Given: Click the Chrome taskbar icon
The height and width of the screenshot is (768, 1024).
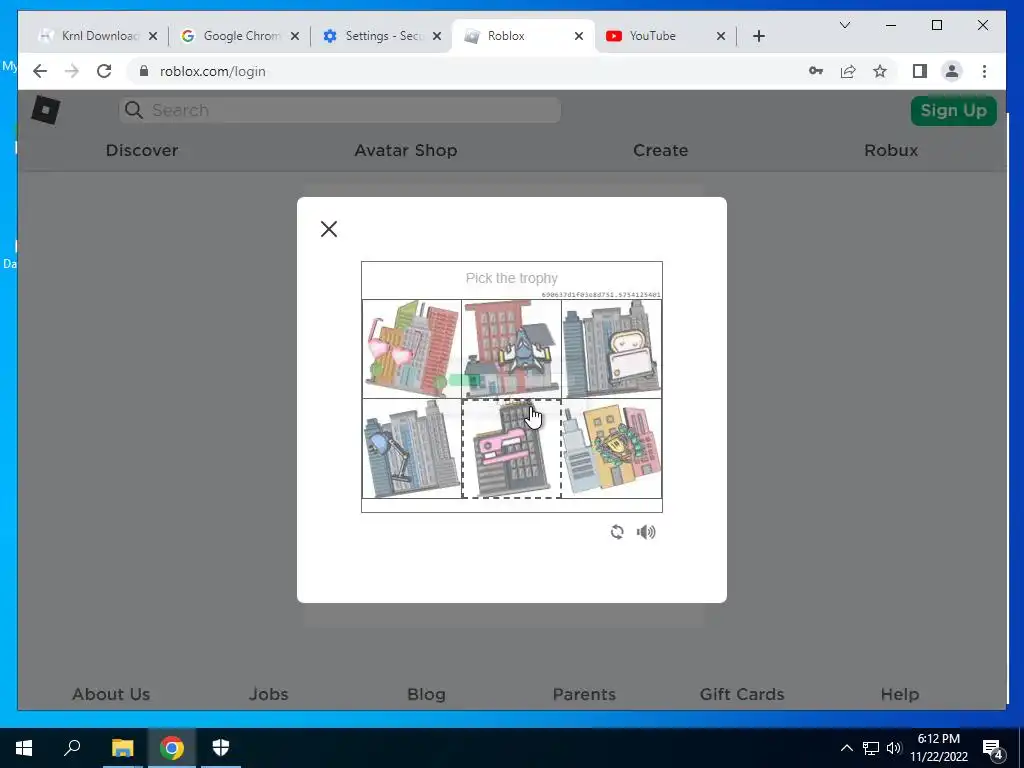Looking at the screenshot, I should [x=171, y=748].
